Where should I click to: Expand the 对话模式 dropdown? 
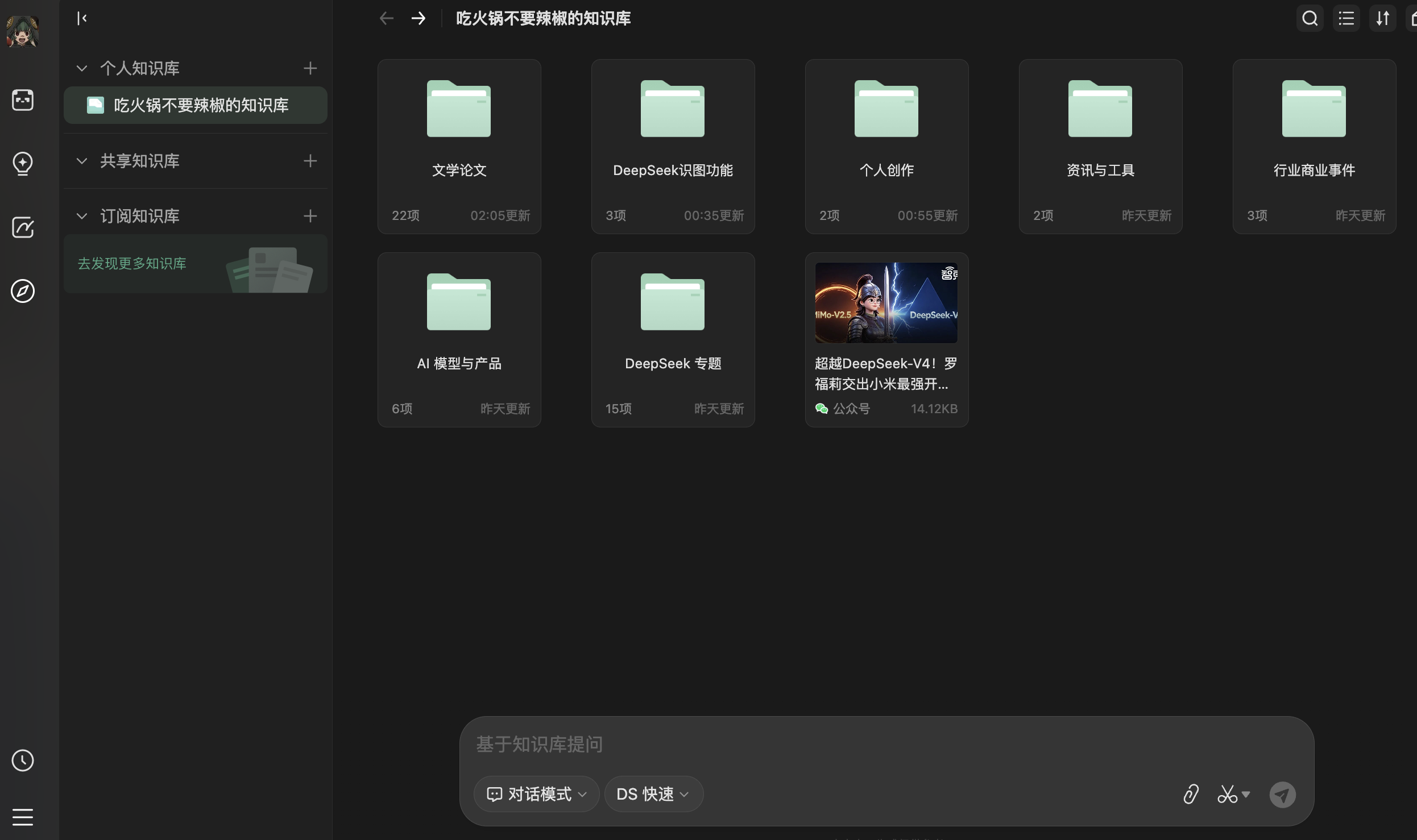[536, 794]
